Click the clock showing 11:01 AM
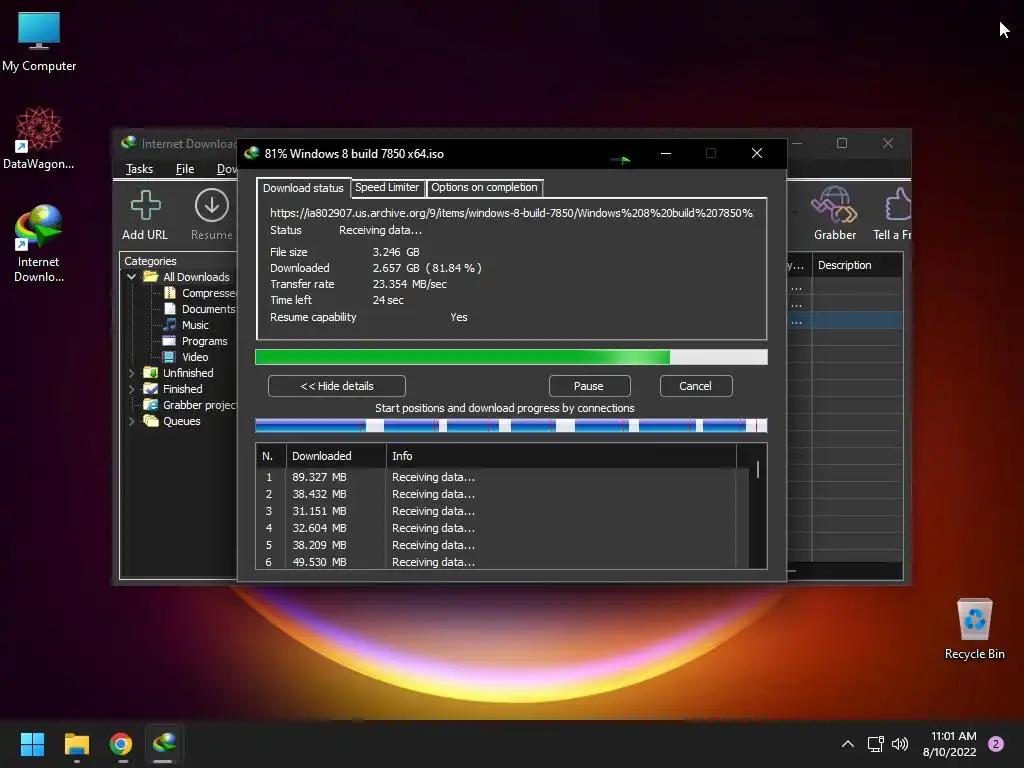 953,736
